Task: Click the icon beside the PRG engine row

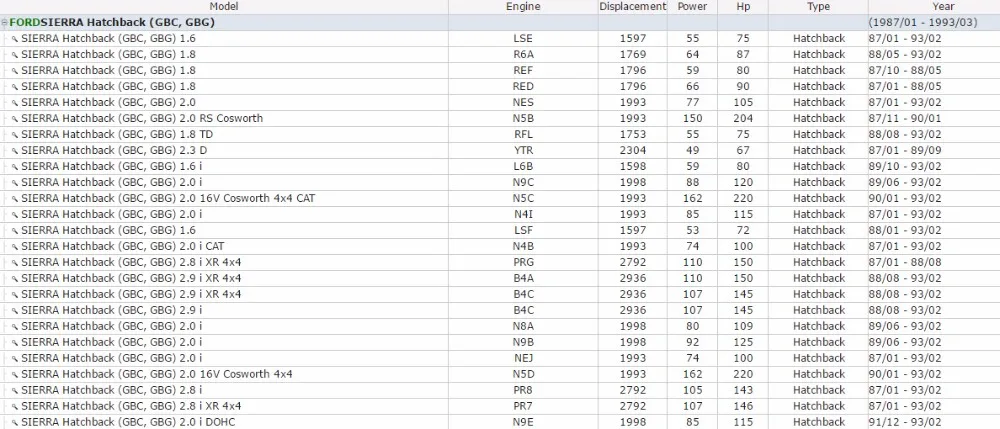Action: 15,262
